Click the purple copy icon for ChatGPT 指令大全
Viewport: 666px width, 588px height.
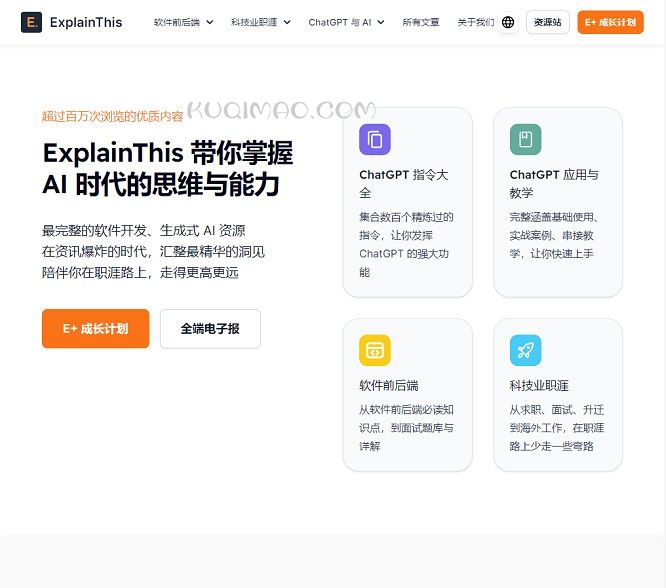point(375,139)
